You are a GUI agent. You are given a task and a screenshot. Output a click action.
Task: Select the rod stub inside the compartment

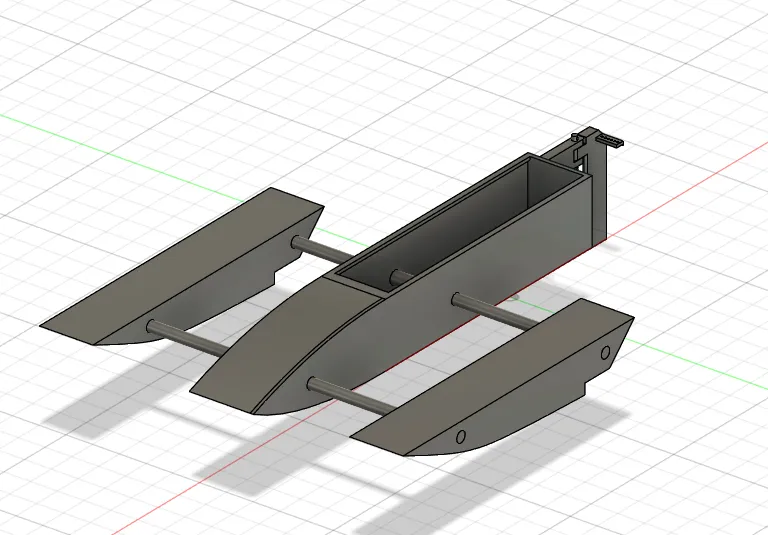pos(402,277)
